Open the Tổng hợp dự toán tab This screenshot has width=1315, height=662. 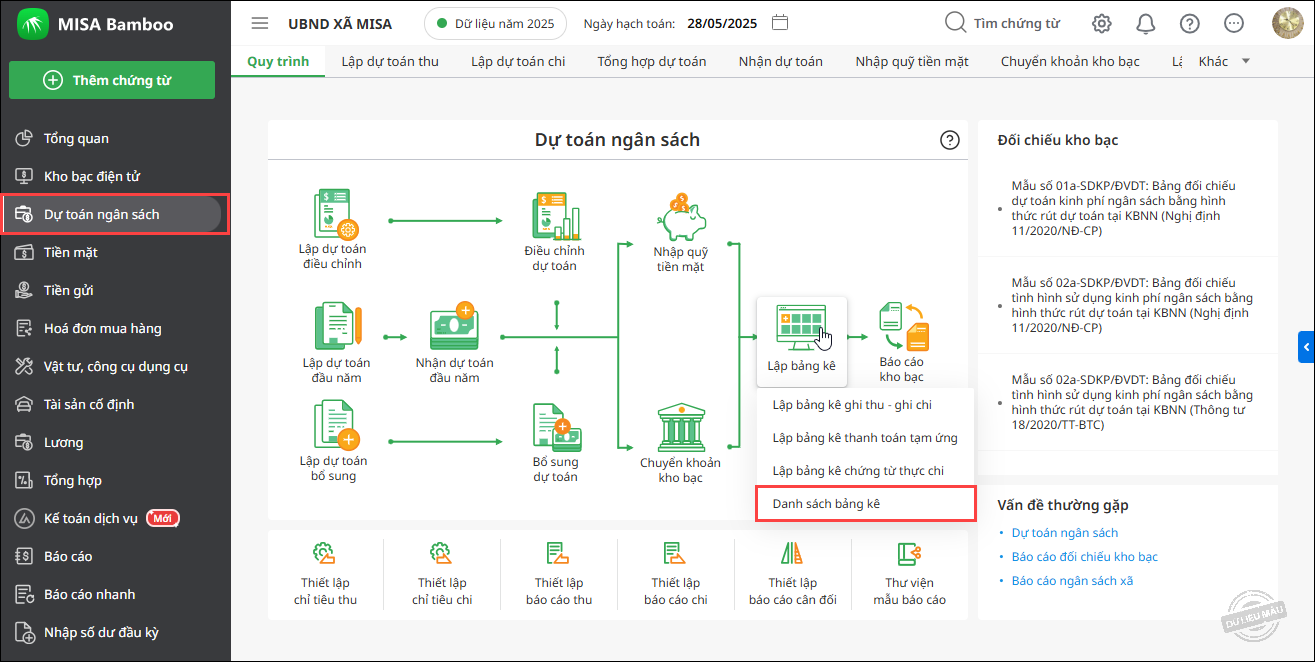tap(652, 61)
